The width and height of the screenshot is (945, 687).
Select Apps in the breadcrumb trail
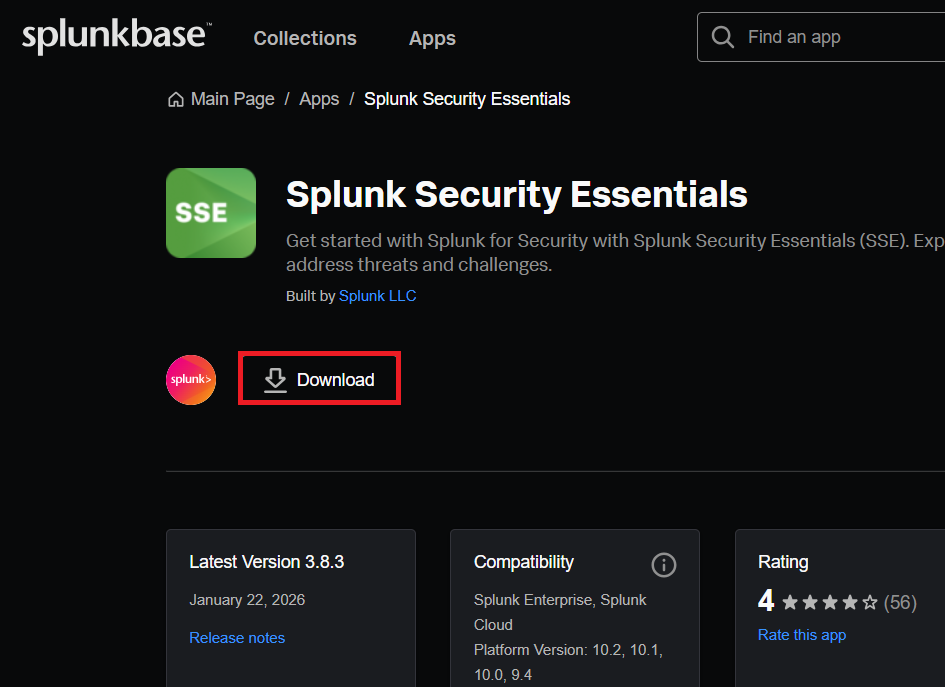[319, 99]
